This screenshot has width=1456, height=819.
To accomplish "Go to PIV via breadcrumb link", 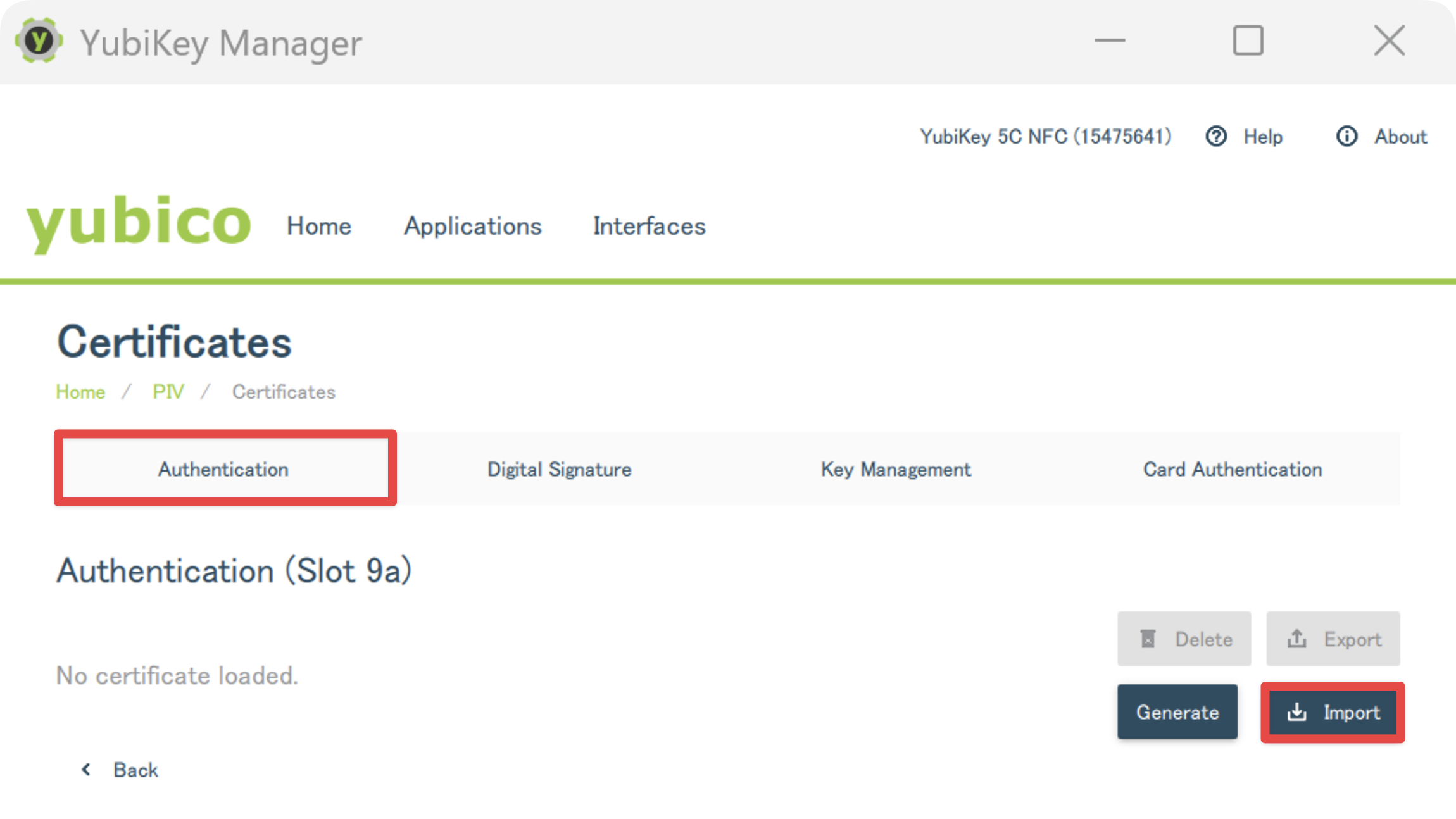I will pos(168,392).
